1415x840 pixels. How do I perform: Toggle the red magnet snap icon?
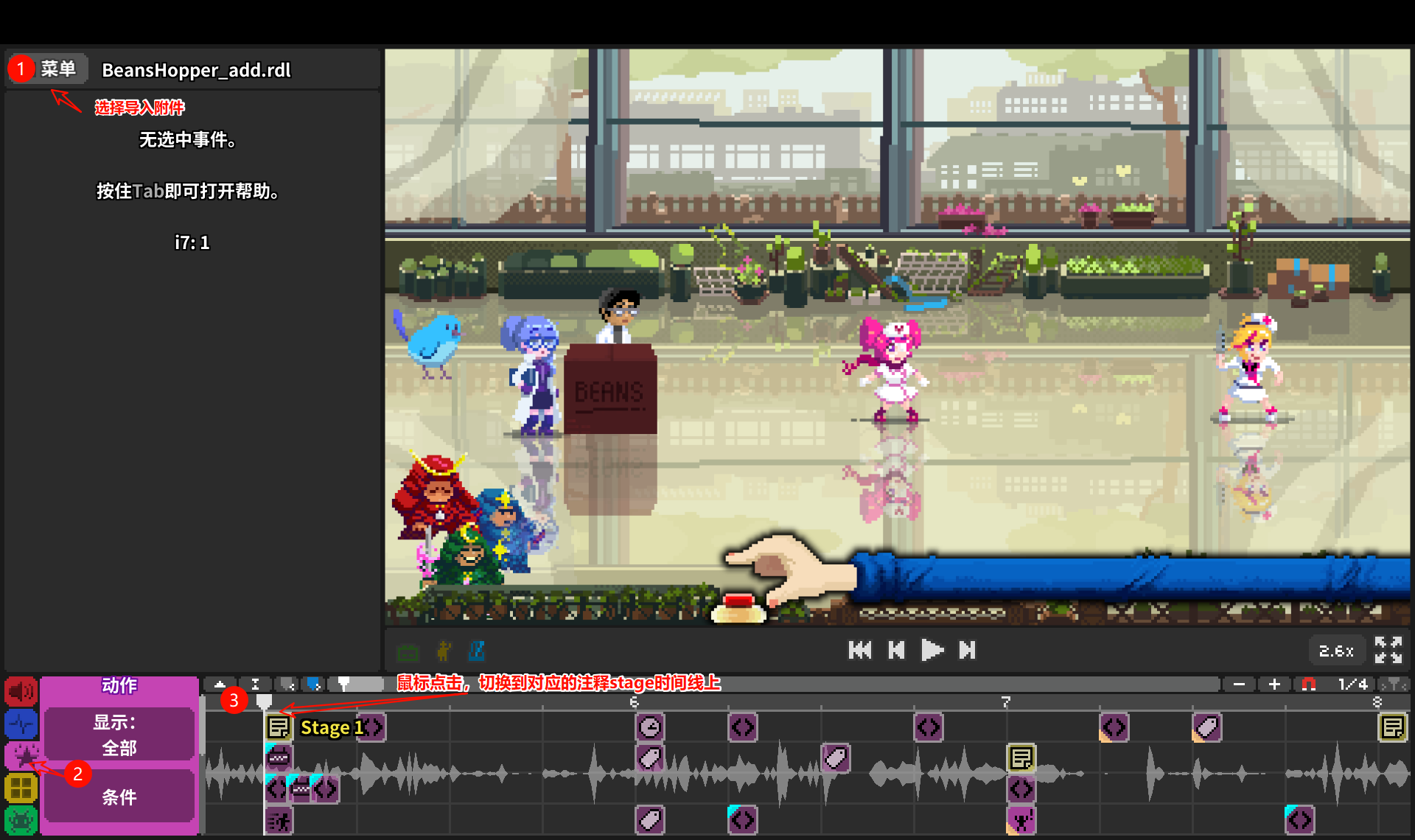pos(1309,685)
